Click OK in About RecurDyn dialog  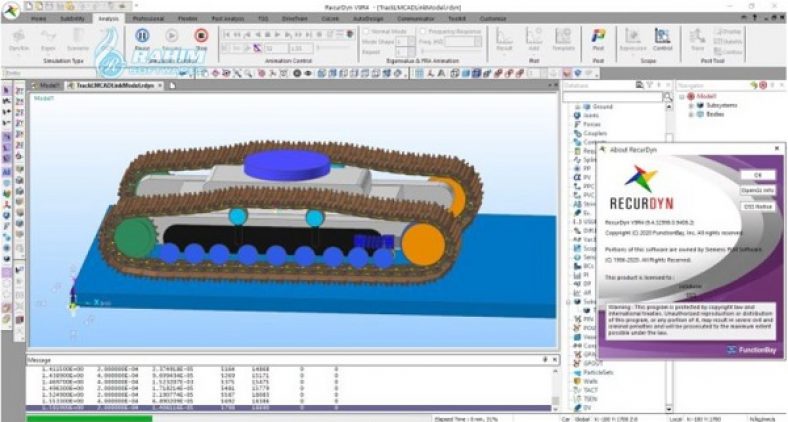click(758, 175)
